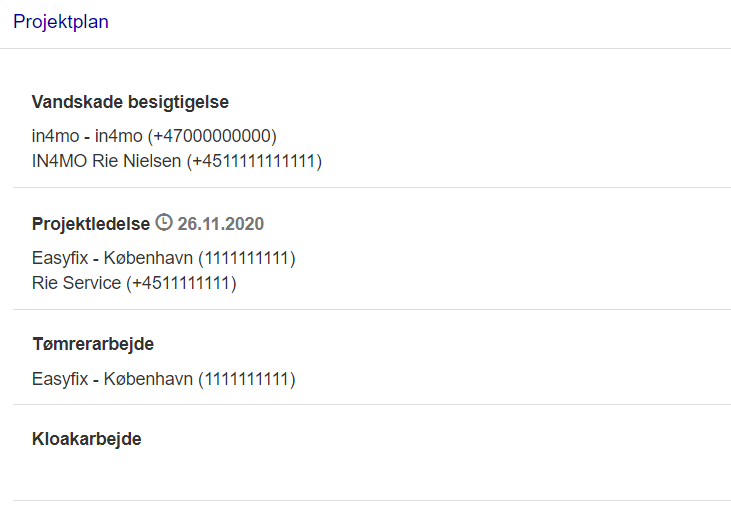The height and width of the screenshot is (515, 731).
Task: Click the Projektledelse section heading
Action: coord(90,223)
